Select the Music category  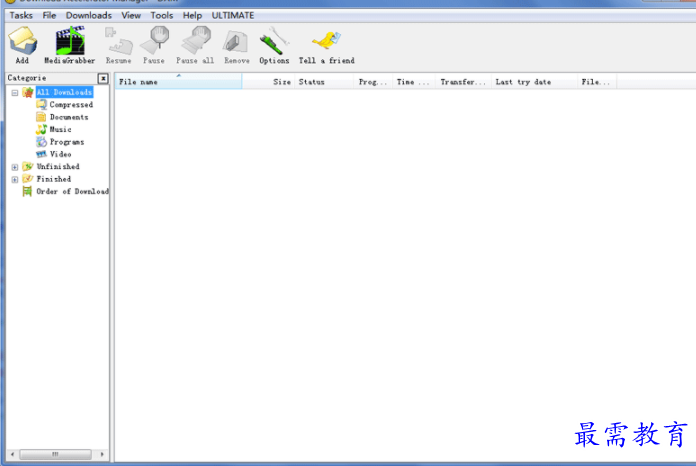[60, 130]
